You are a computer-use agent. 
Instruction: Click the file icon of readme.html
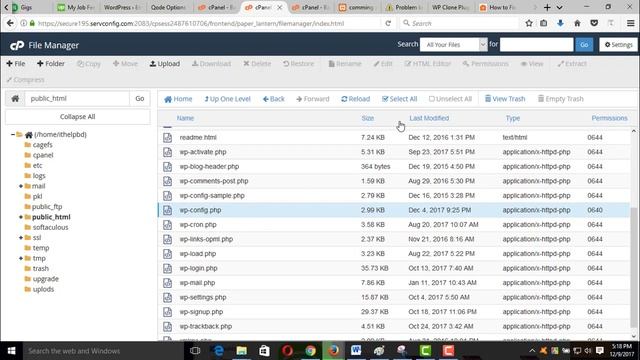[167, 138]
